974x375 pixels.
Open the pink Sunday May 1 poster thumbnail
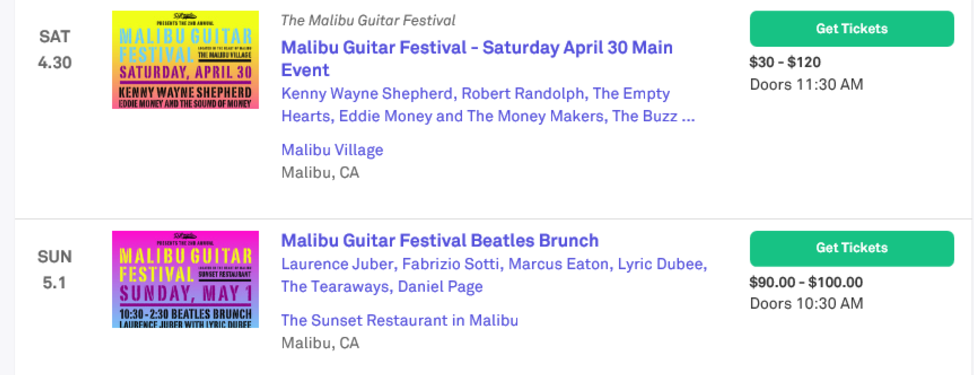(185, 279)
